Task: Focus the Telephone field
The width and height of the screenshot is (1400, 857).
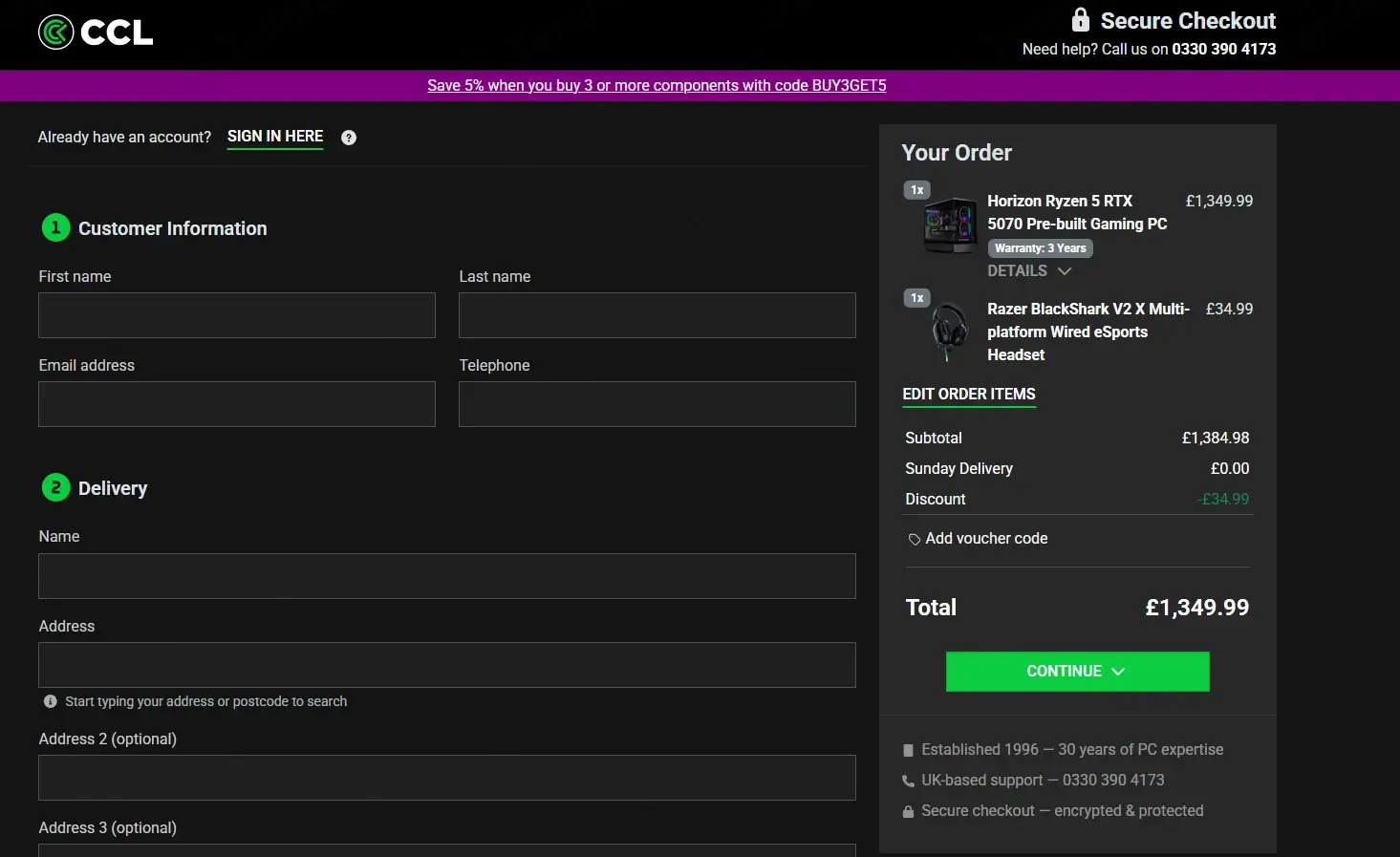Action: 657,404
